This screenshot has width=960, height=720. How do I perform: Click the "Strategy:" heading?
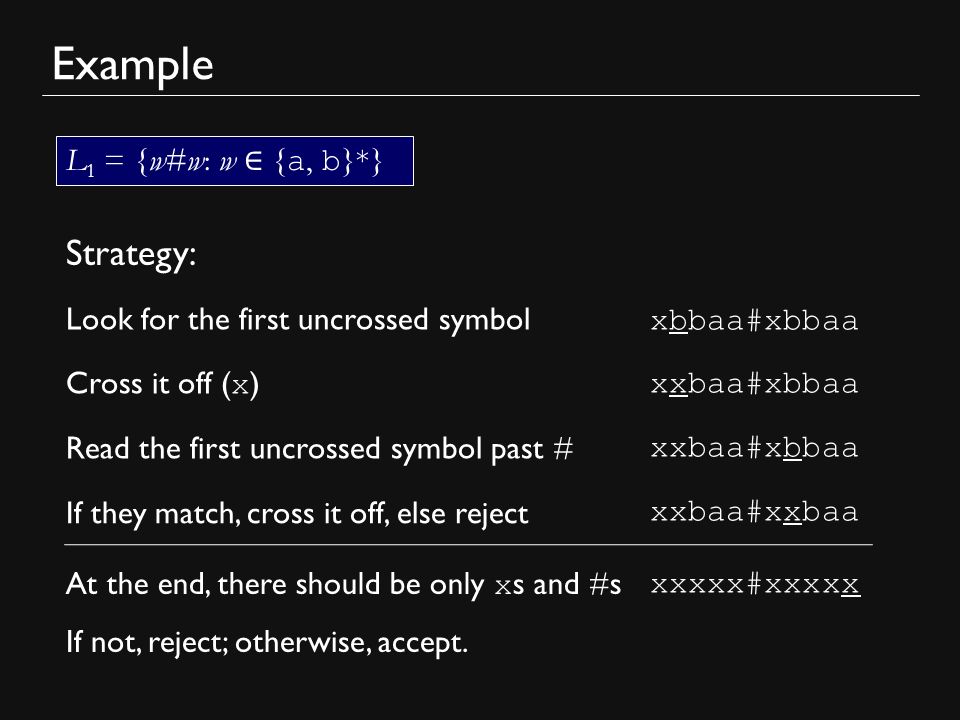click(131, 254)
